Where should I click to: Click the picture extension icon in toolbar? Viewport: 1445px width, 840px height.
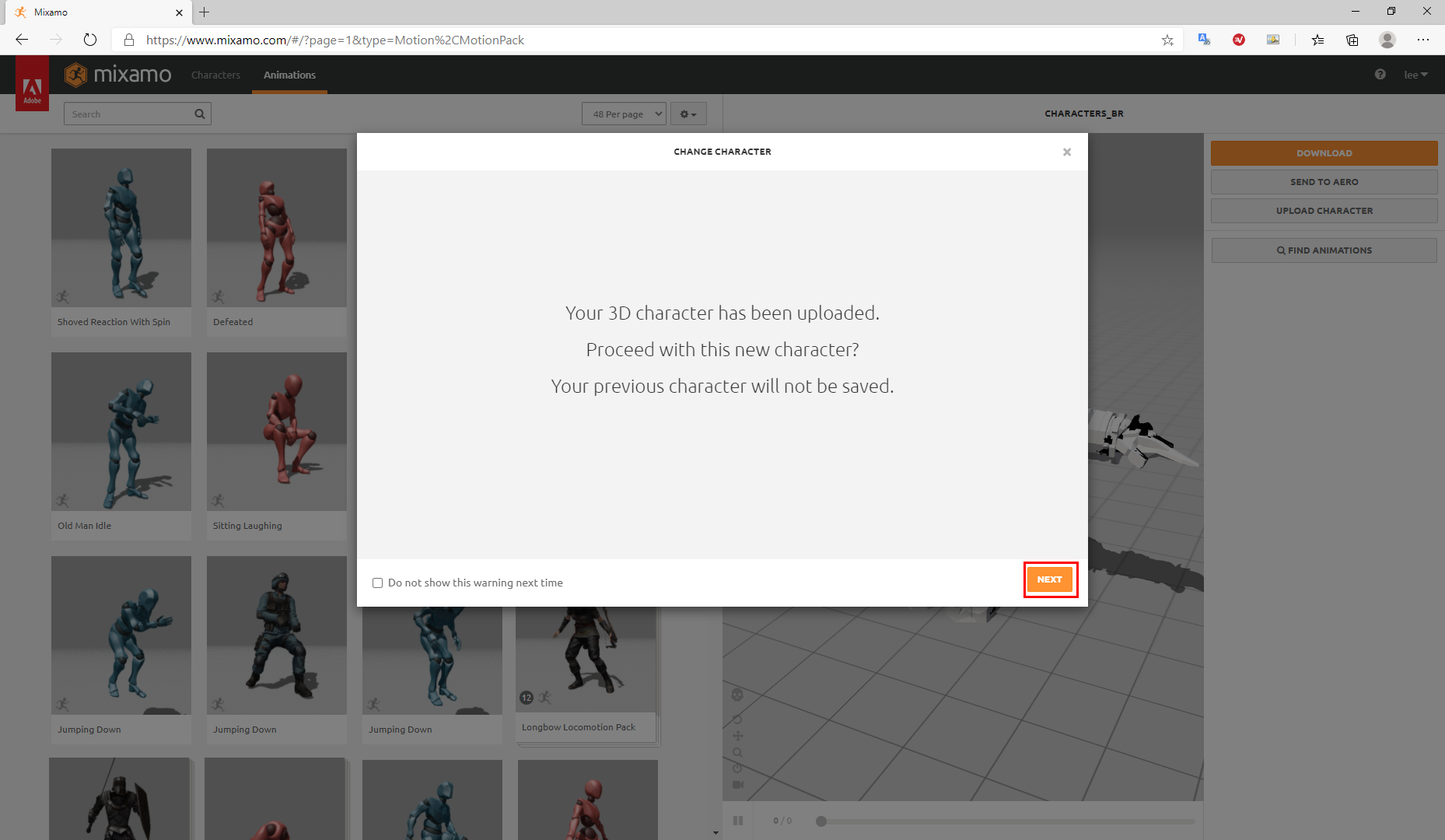tap(1273, 40)
